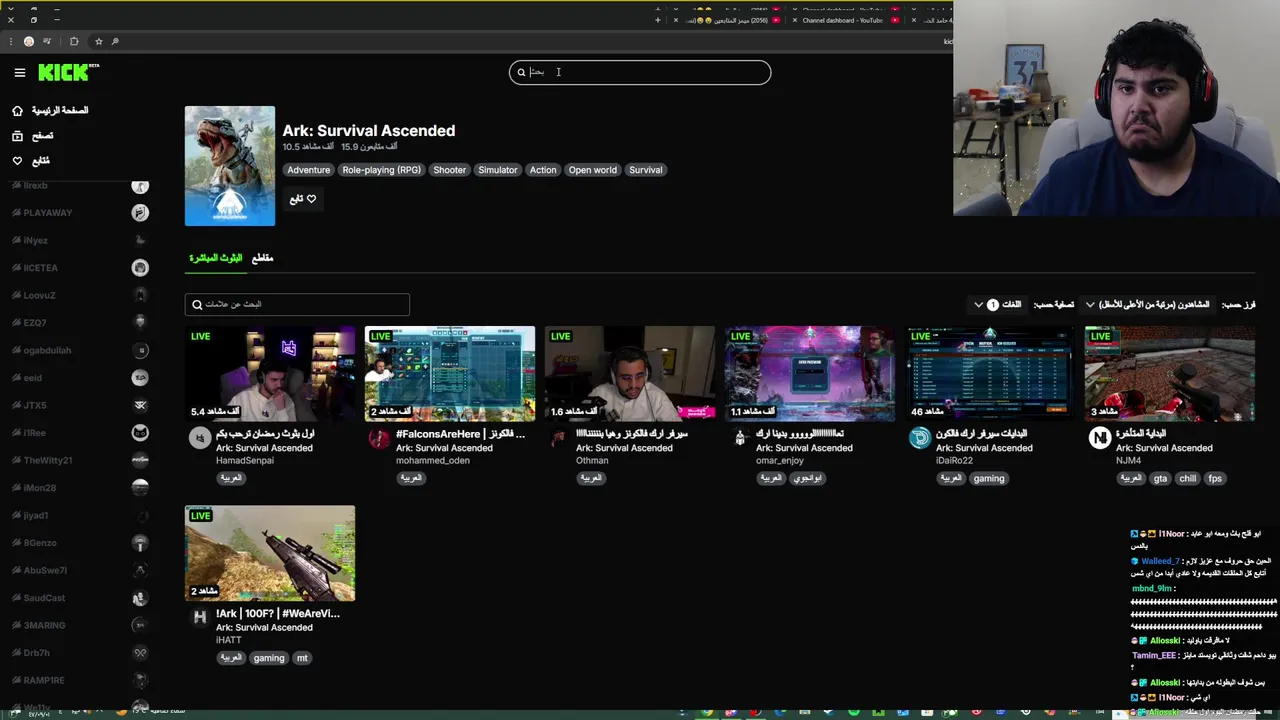Click fps tag under NJM4 stream
1280x720 pixels.
1215,478
